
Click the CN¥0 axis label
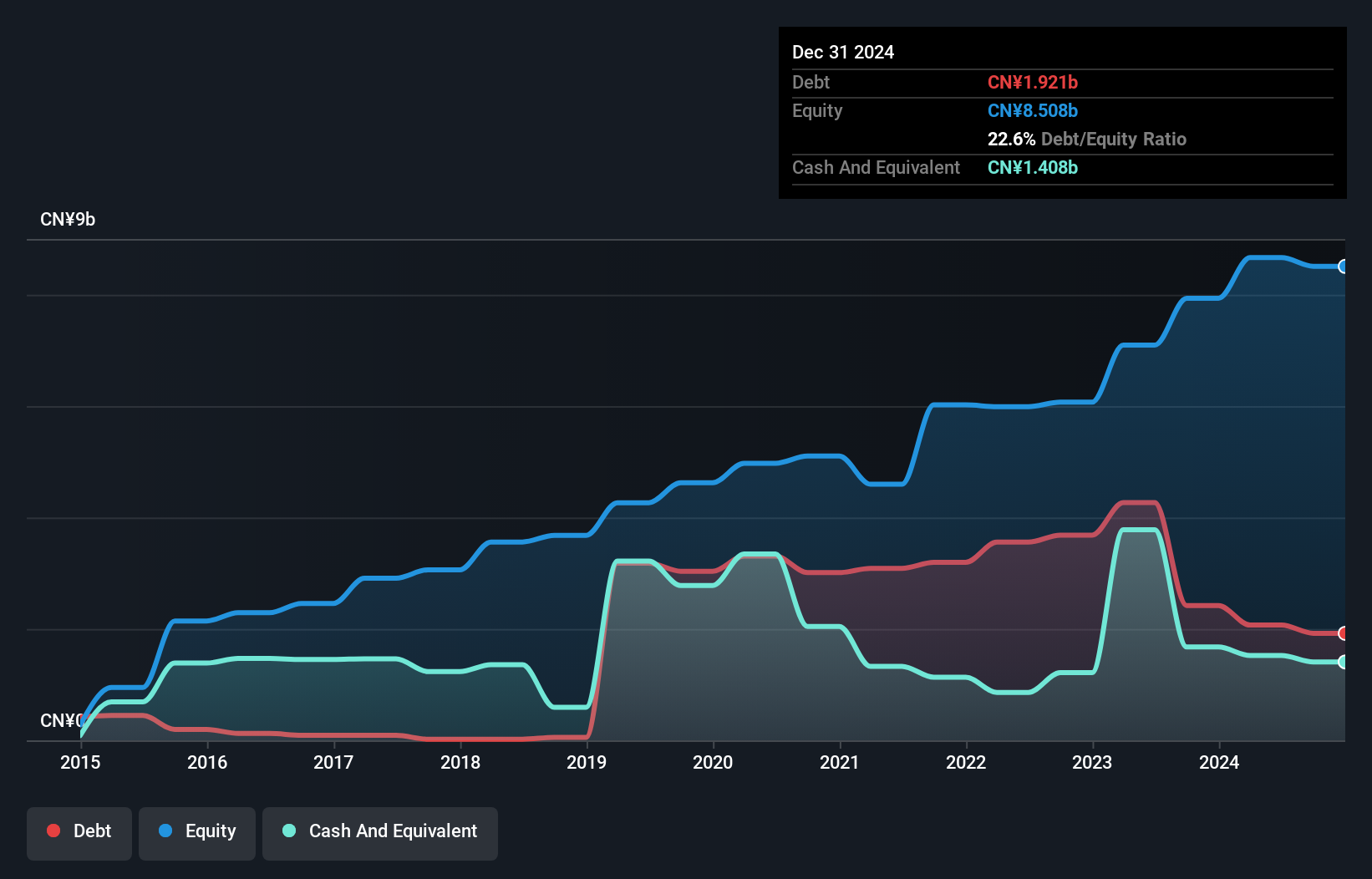61,720
